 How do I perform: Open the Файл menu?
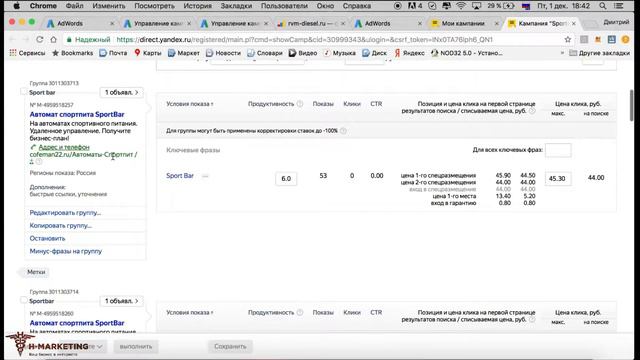pyautogui.click(x=74, y=6)
